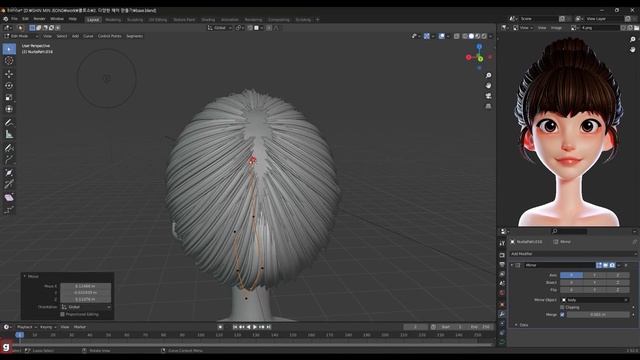Select the Cursor tool
The width and height of the screenshot is (640, 360).
click(x=9, y=61)
